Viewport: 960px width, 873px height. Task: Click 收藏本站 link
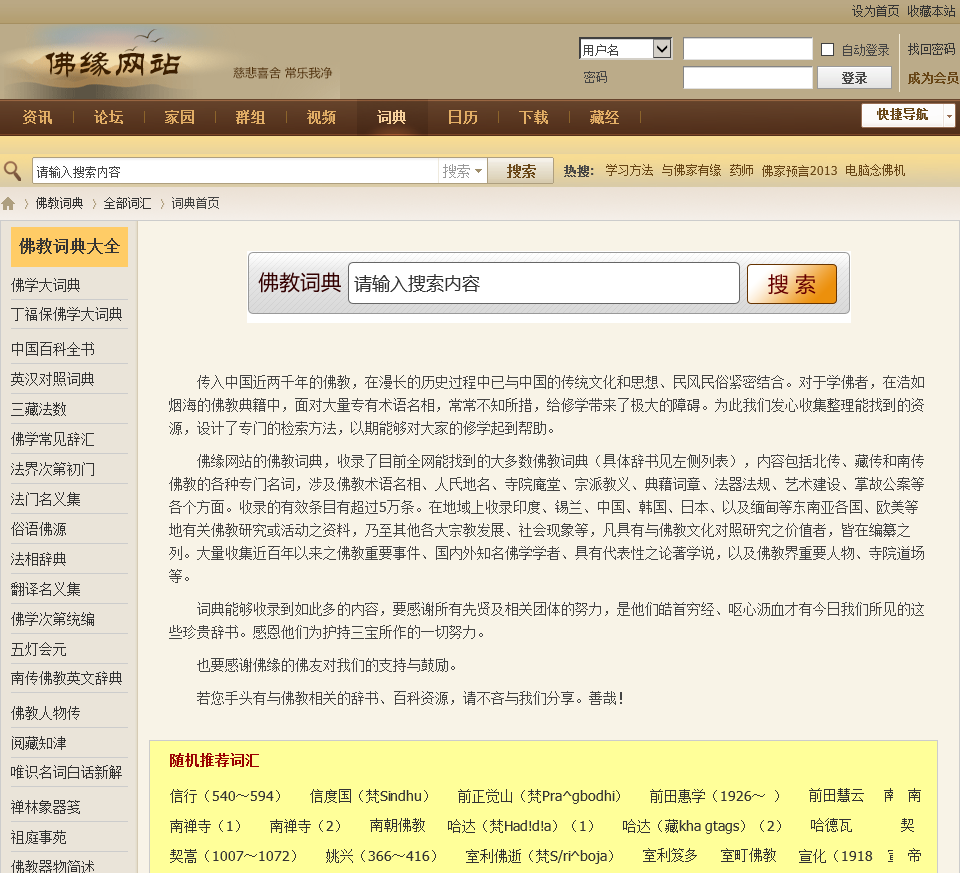[x=931, y=11]
